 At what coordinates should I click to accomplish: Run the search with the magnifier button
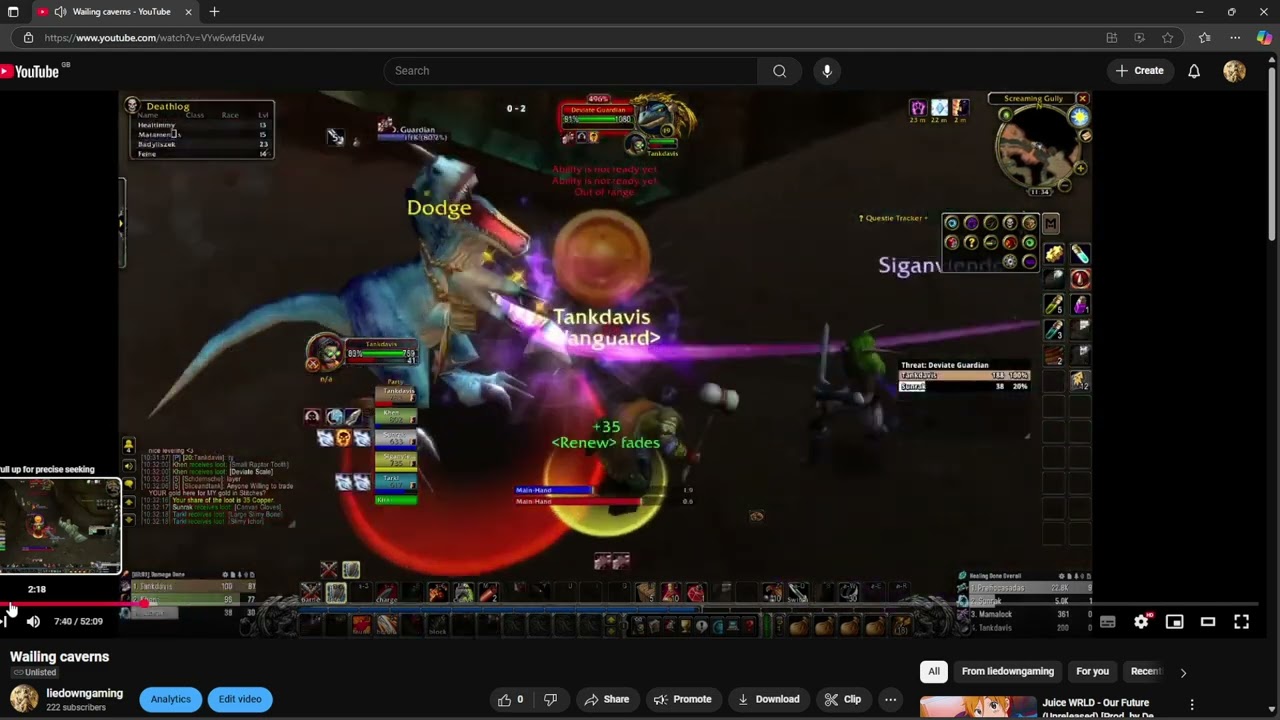pyautogui.click(x=779, y=71)
